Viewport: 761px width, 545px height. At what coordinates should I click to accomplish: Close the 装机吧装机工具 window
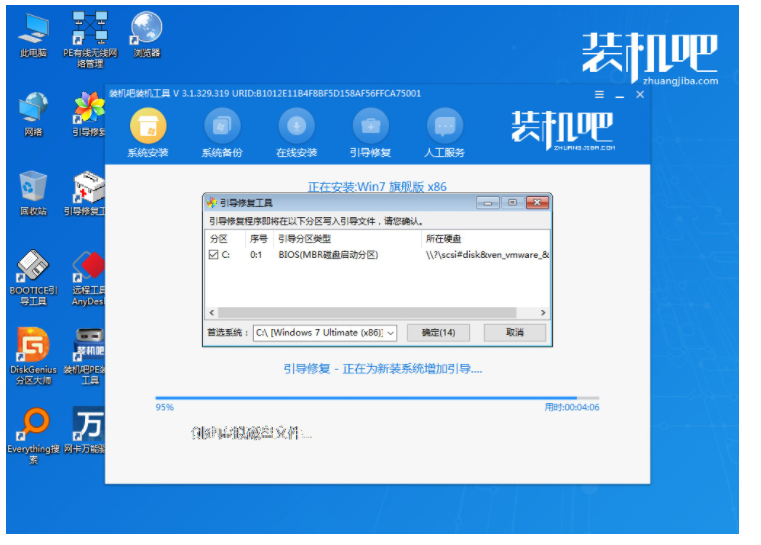[640, 95]
